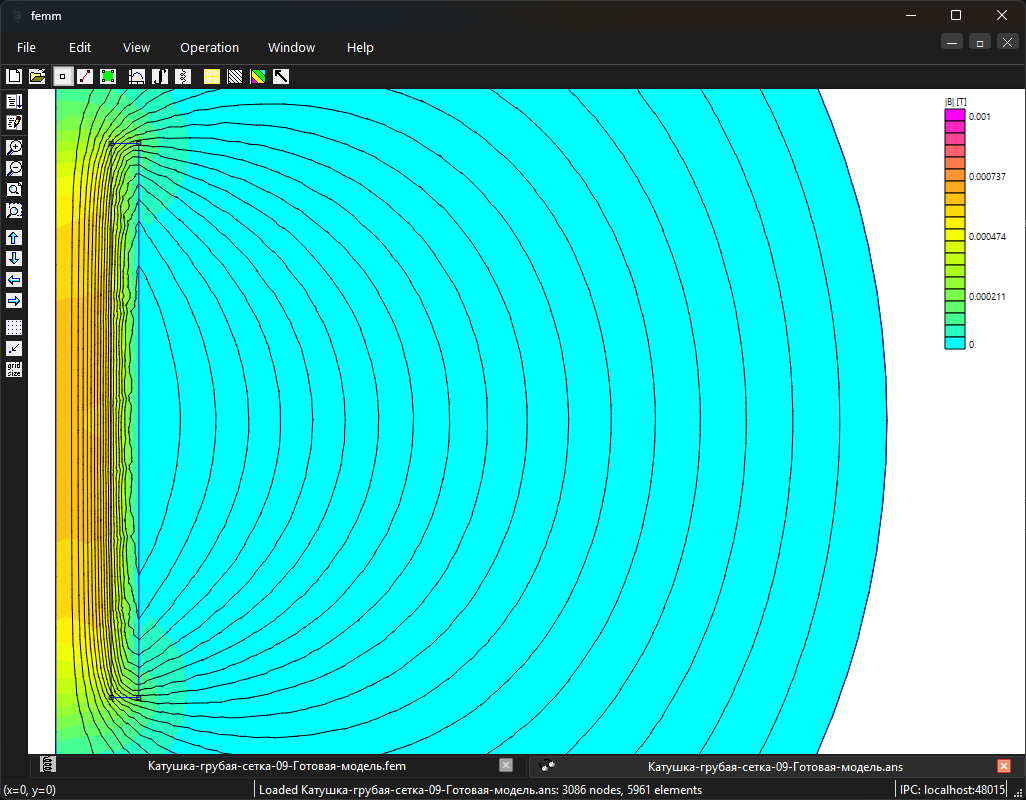Zoom out with the minus magnifier

point(14,169)
